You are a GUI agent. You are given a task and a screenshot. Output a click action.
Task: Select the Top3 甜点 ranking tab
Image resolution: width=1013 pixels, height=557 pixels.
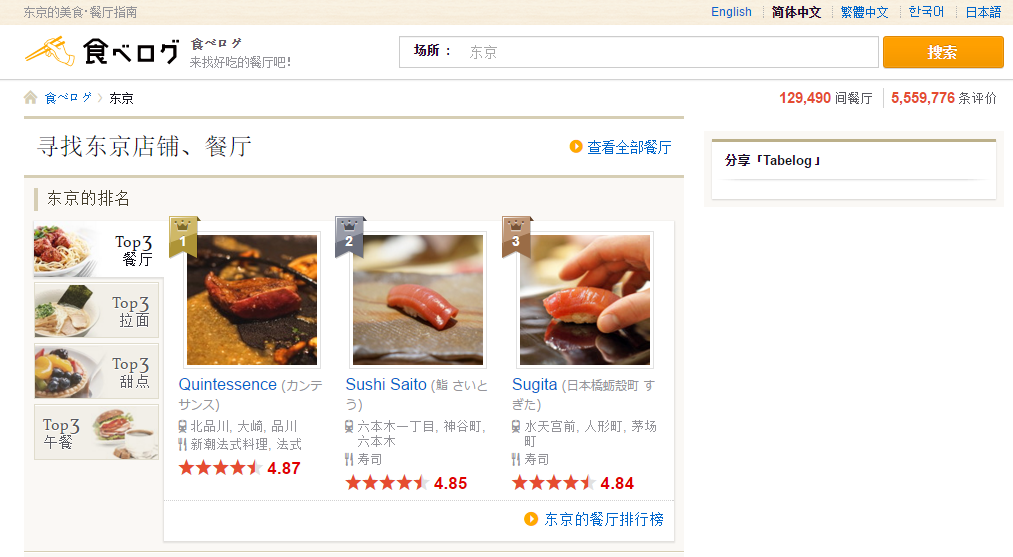96,371
